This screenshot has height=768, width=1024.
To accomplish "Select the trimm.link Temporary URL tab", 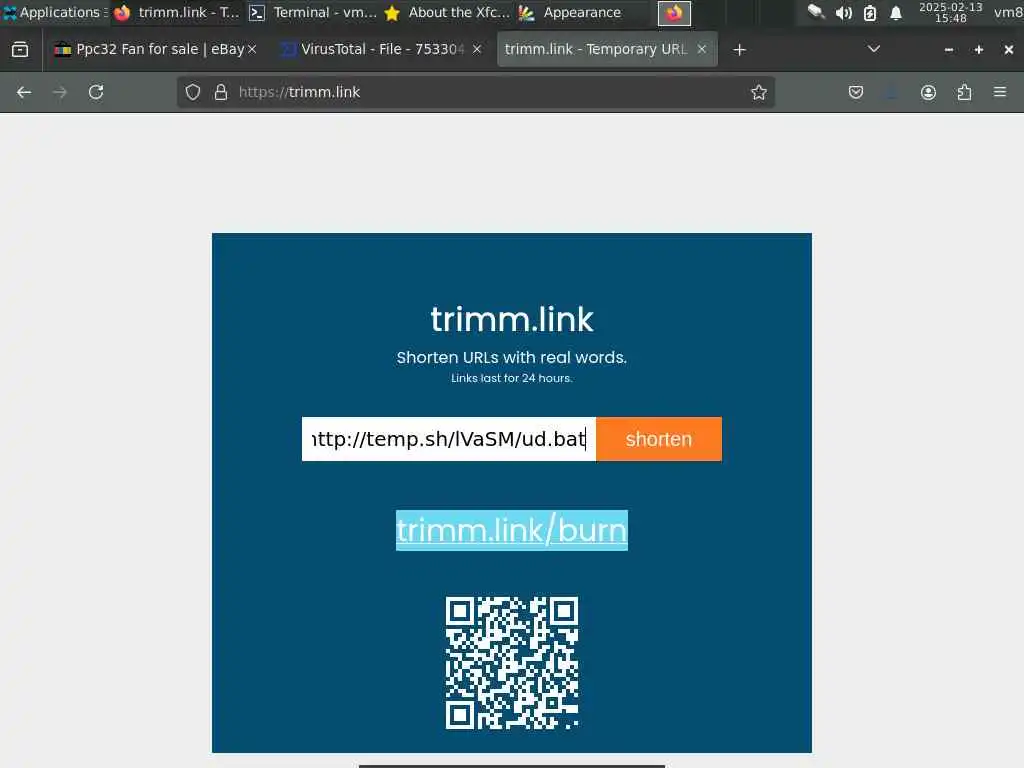I will [x=607, y=50].
